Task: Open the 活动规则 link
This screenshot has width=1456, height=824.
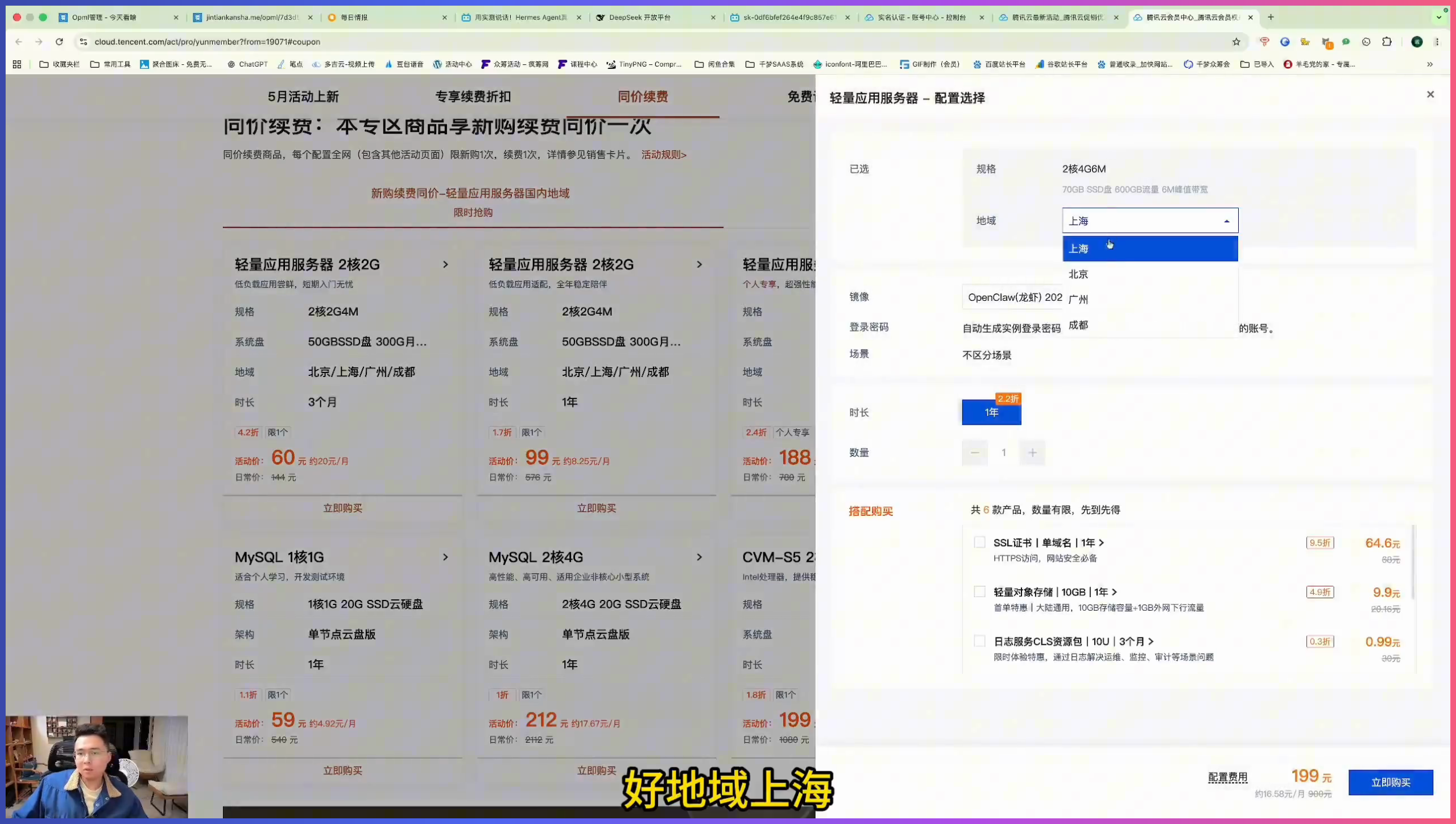Action: (x=664, y=155)
